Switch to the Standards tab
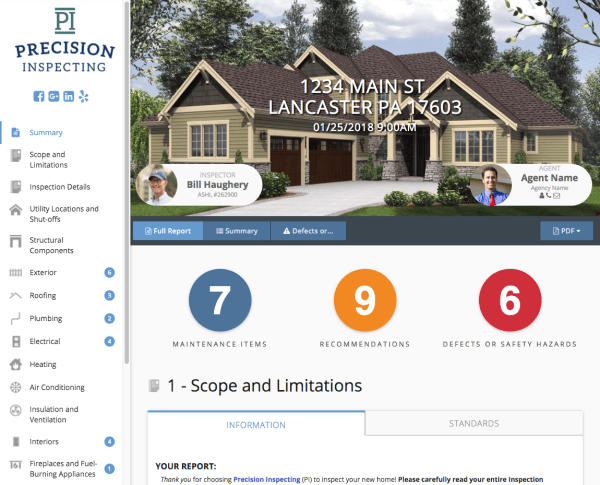Viewport: 600px width, 485px height. tap(474, 423)
